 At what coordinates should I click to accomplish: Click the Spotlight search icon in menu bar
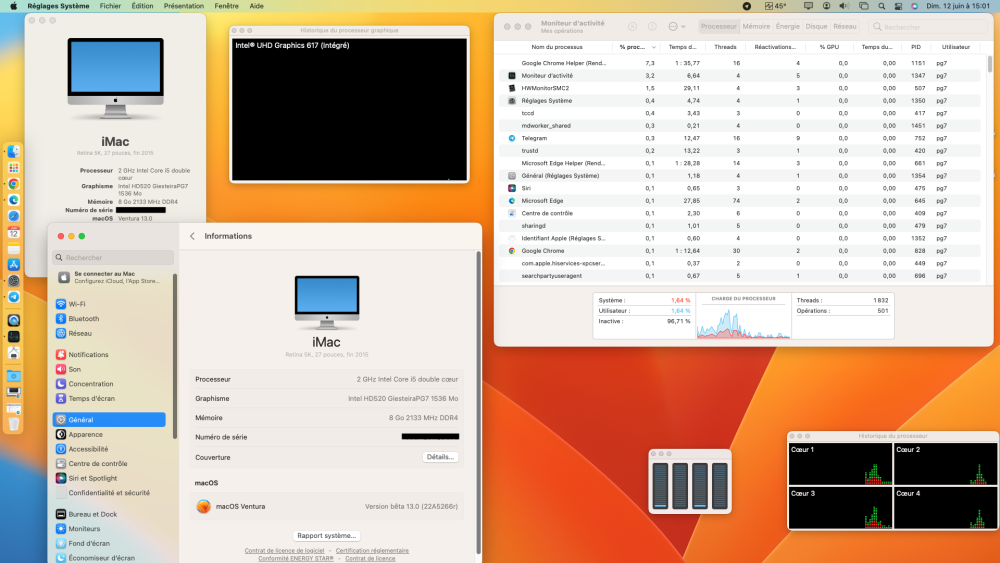click(881, 6)
